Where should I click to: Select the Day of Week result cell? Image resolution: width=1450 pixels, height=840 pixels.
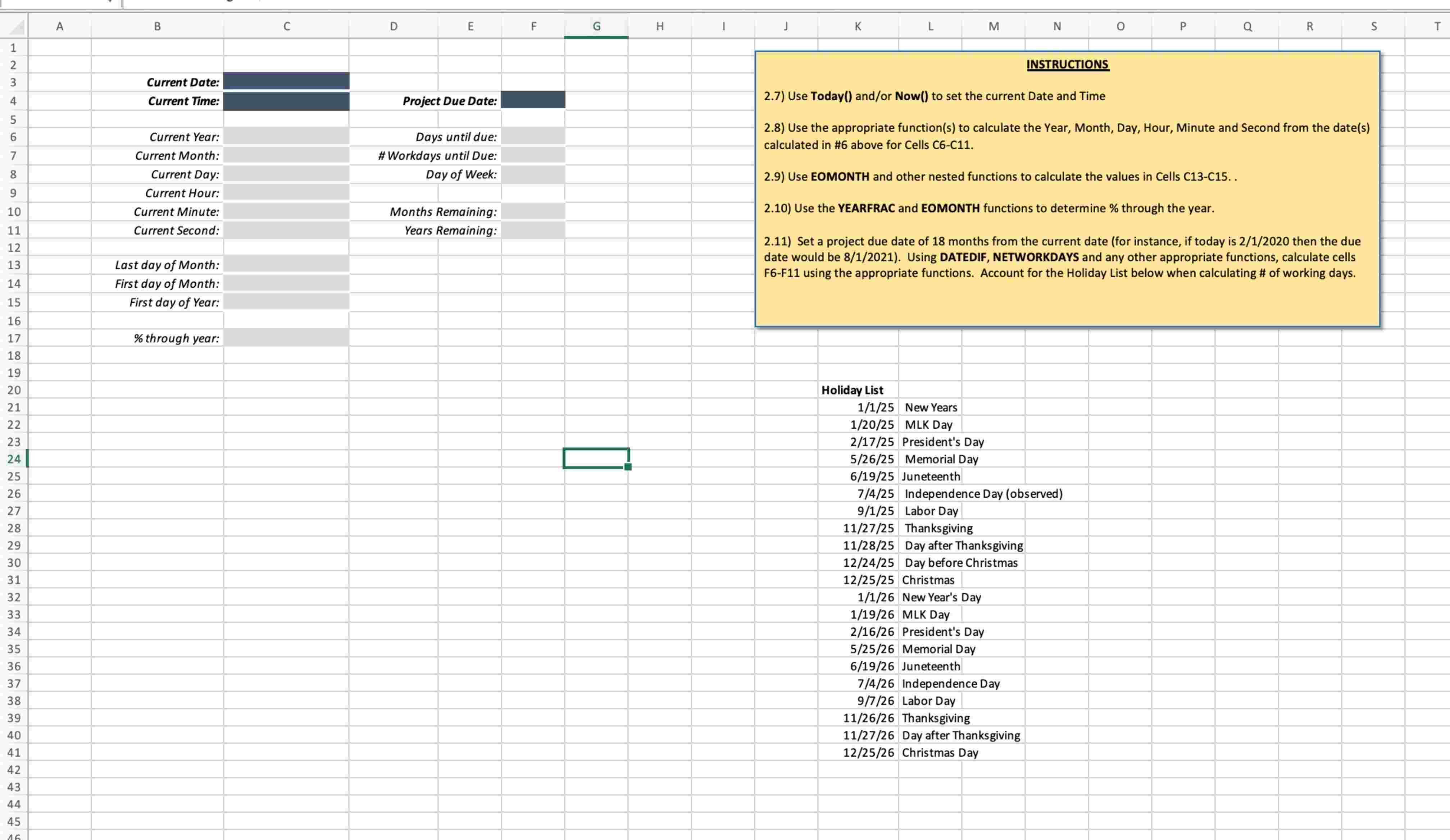(533, 174)
